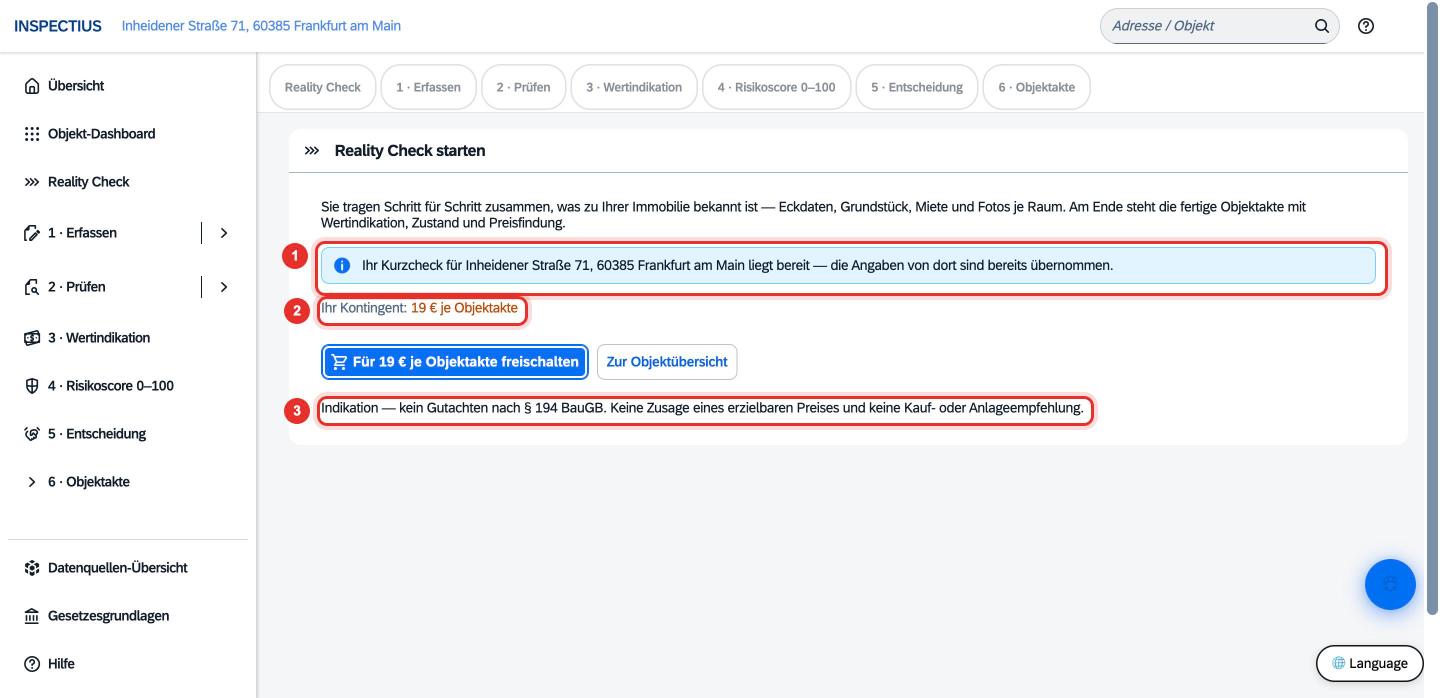Screen dimensions: 1440x698
Task: Click the Kurzcheck info banner text
Action: click(x=737, y=266)
